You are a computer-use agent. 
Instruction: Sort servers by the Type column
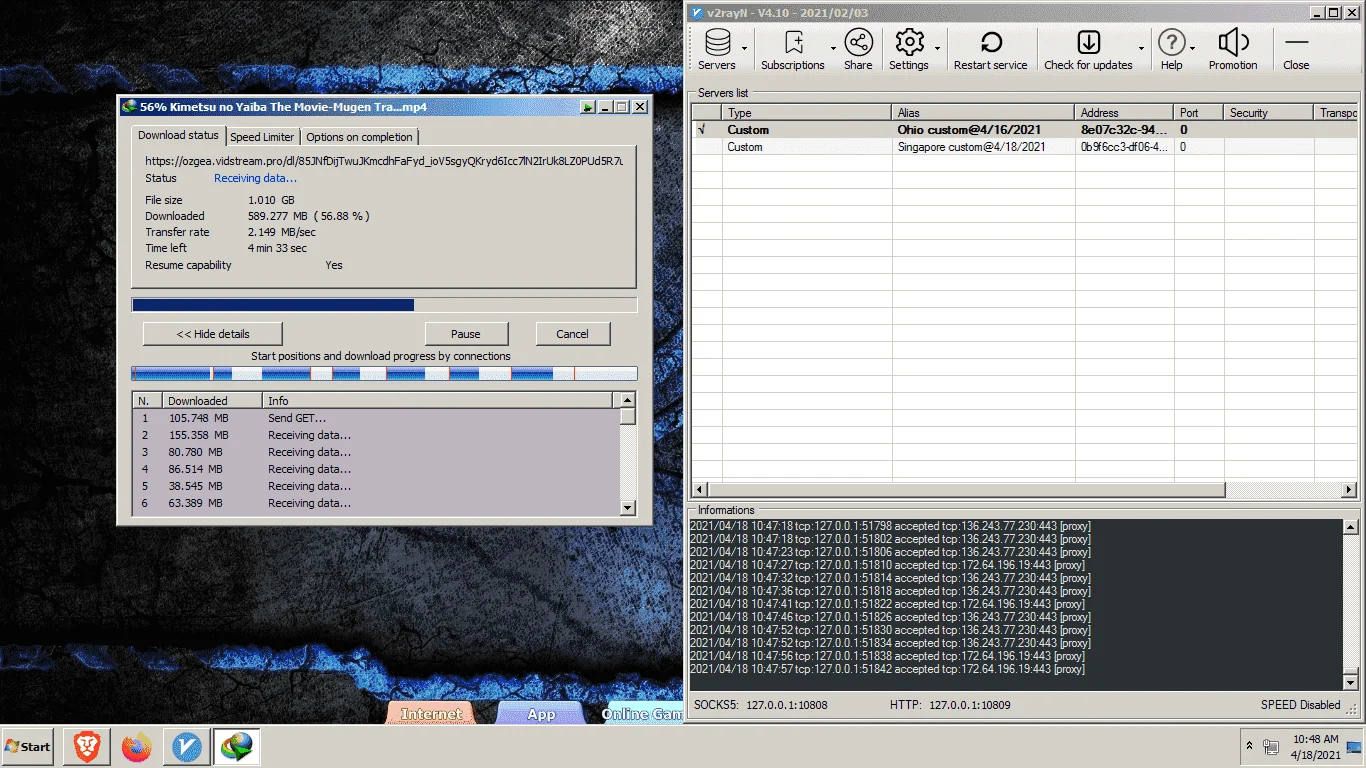(806, 113)
